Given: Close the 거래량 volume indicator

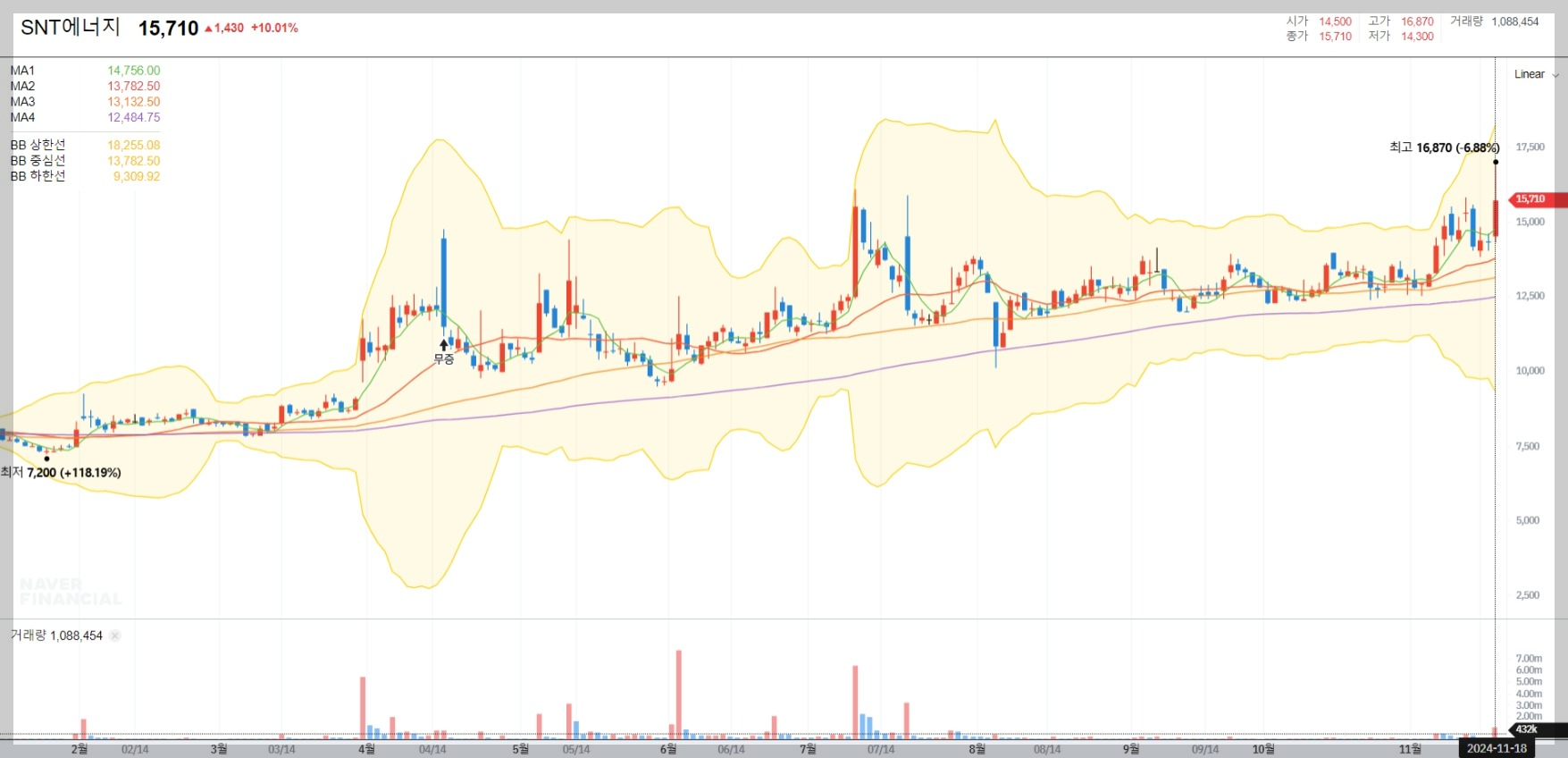Looking at the screenshot, I should (x=115, y=636).
